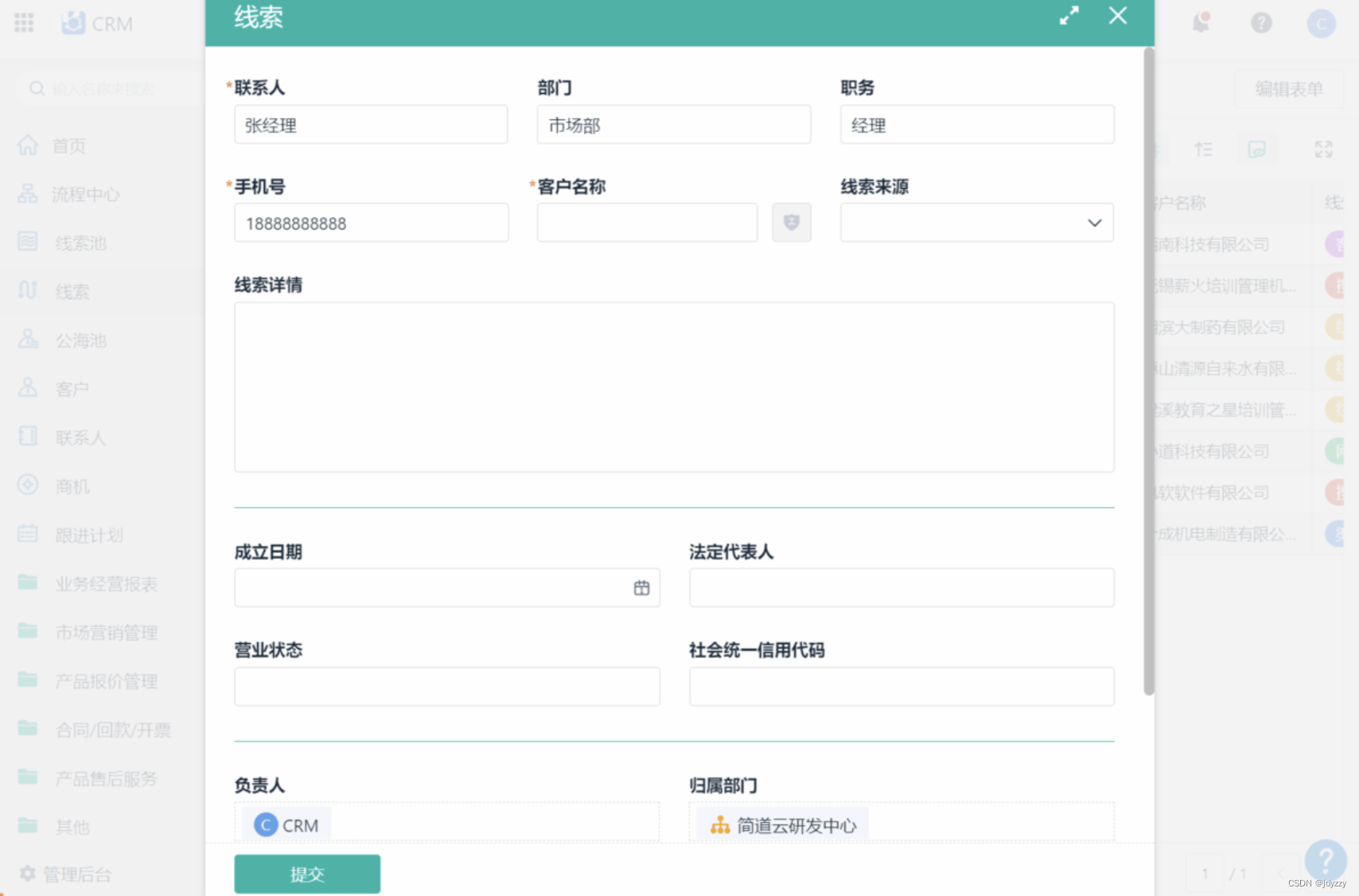Submit the form with 提交 button
This screenshot has width=1359, height=896.
pyautogui.click(x=307, y=874)
